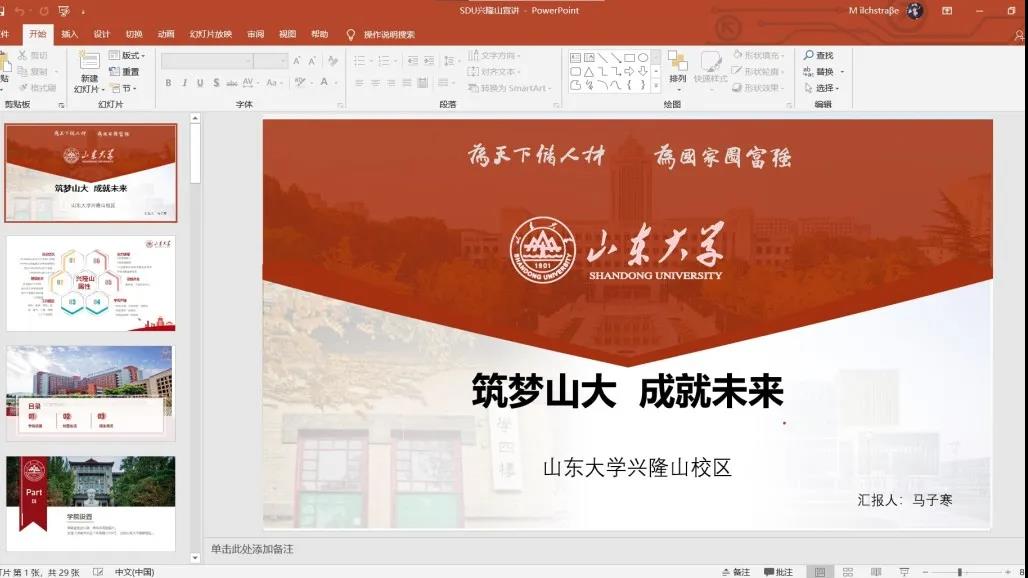Select the rectangle shape in shapes gallery
1028x578 pixels.
[630, 58]
